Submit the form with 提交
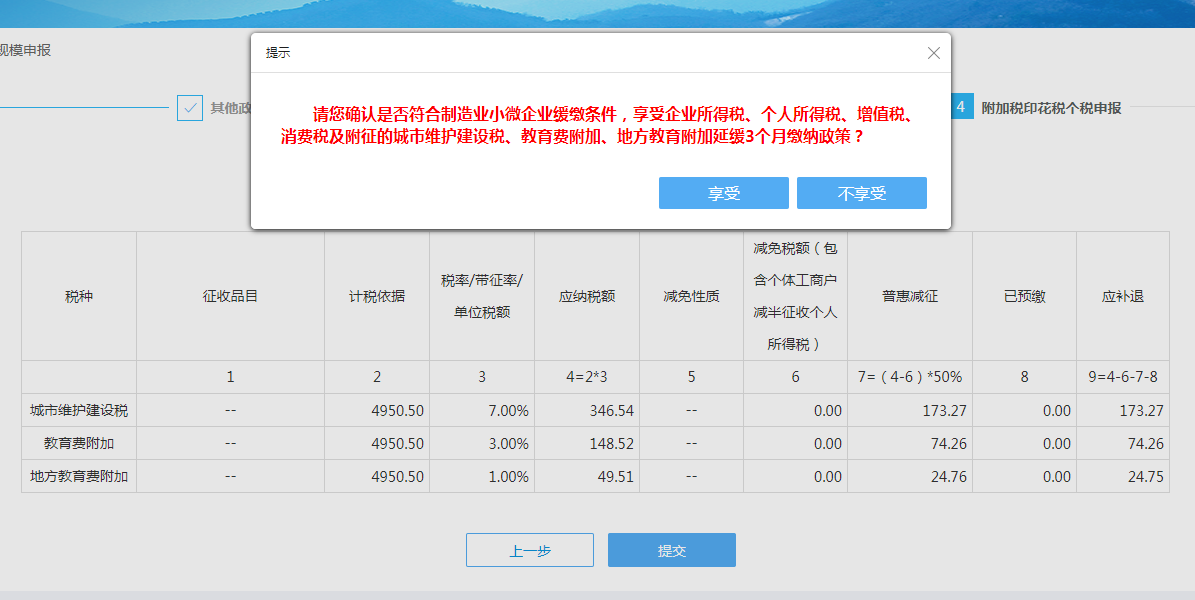 671,550
